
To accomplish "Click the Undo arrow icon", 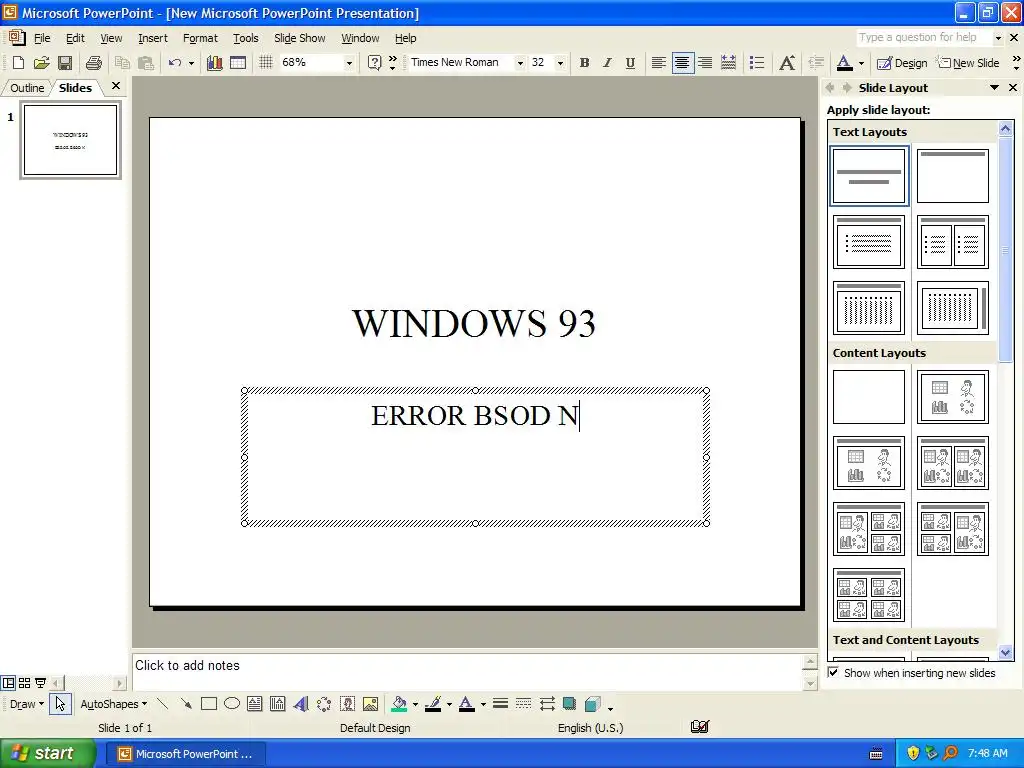I will pyautogui.click(x=174, y=63).
